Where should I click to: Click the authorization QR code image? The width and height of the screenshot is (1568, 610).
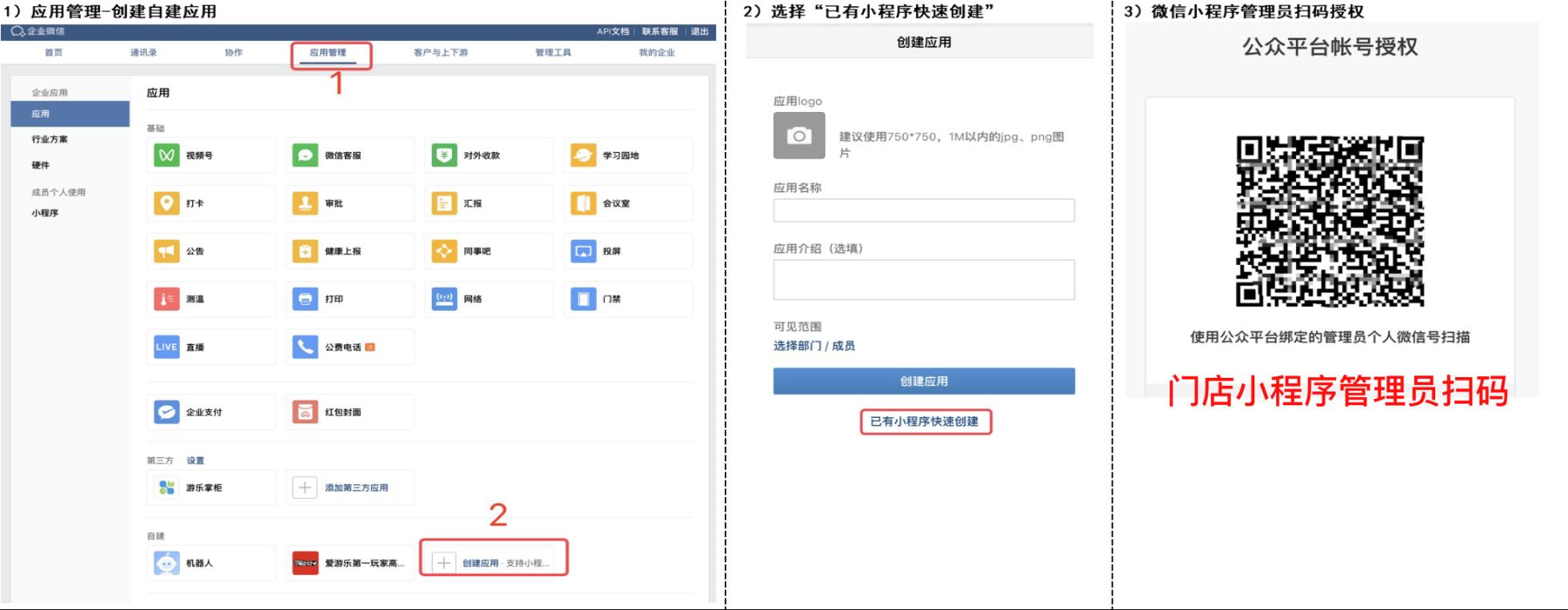1330,222
